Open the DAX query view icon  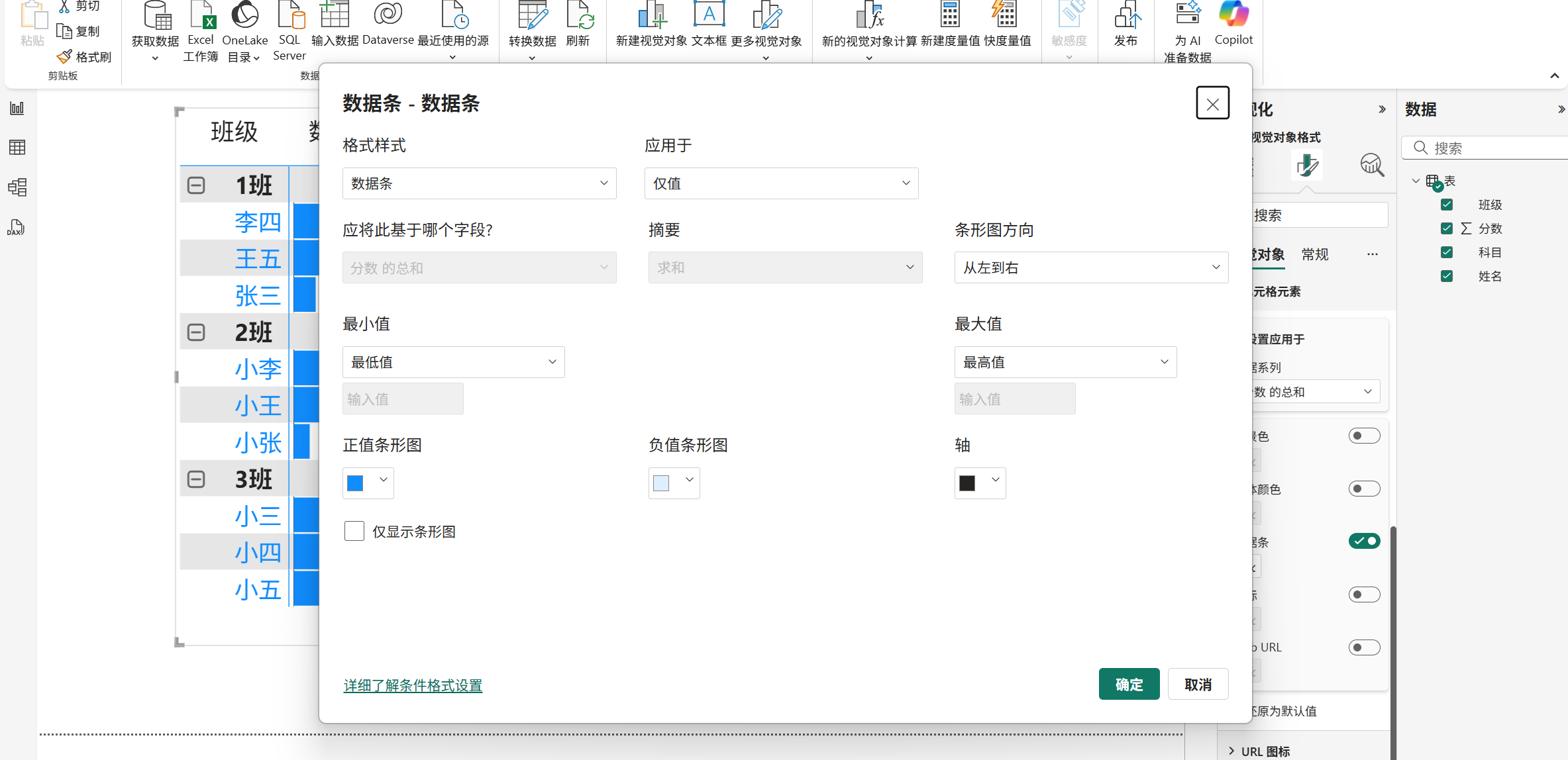click(x=17, y=228)
